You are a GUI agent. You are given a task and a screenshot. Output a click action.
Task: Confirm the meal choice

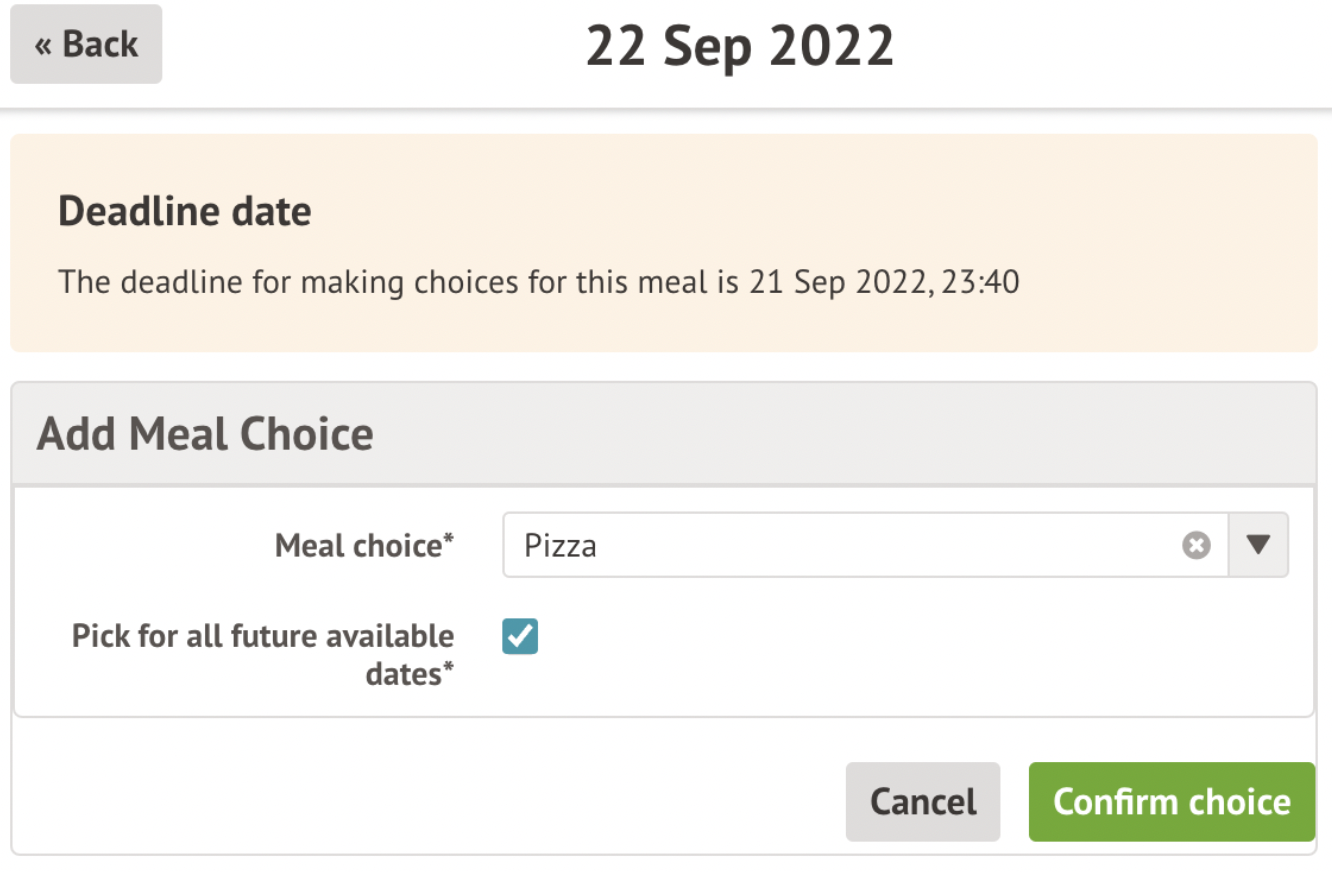(x=1170, y=801)
